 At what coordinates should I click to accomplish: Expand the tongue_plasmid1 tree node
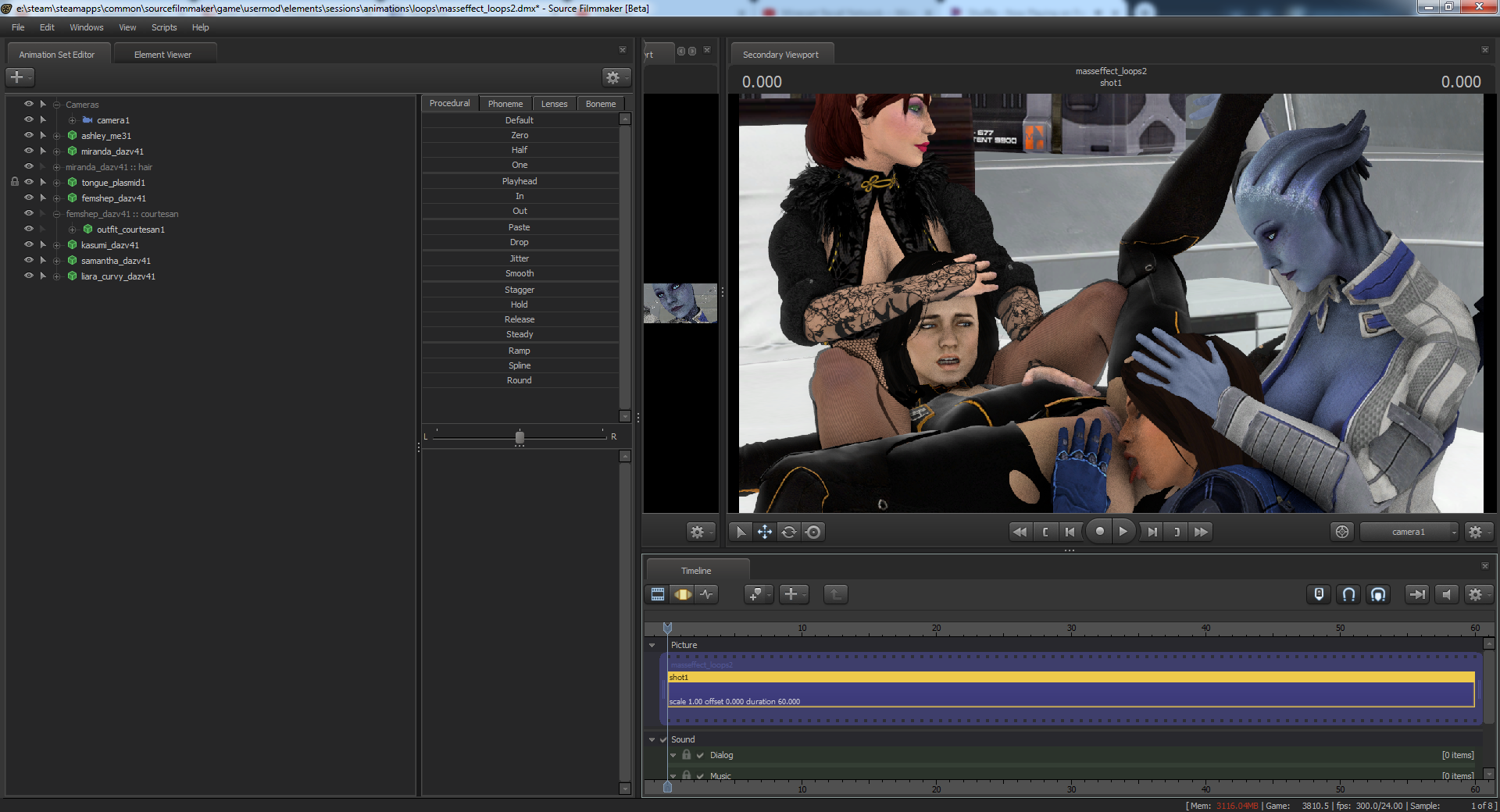click(x=56, y=183)
